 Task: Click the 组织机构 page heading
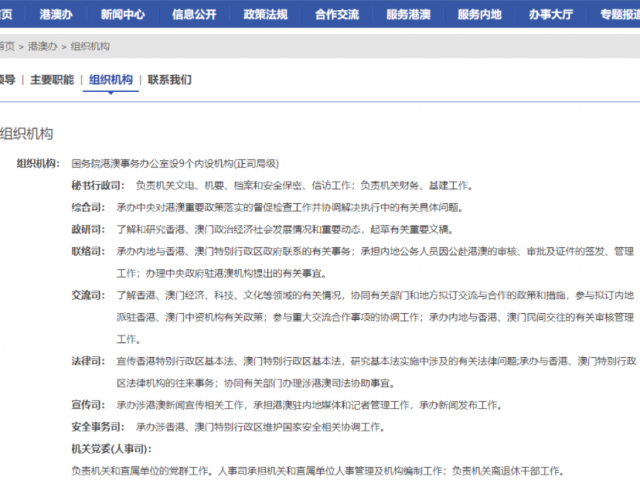click(x=27, y=134)
